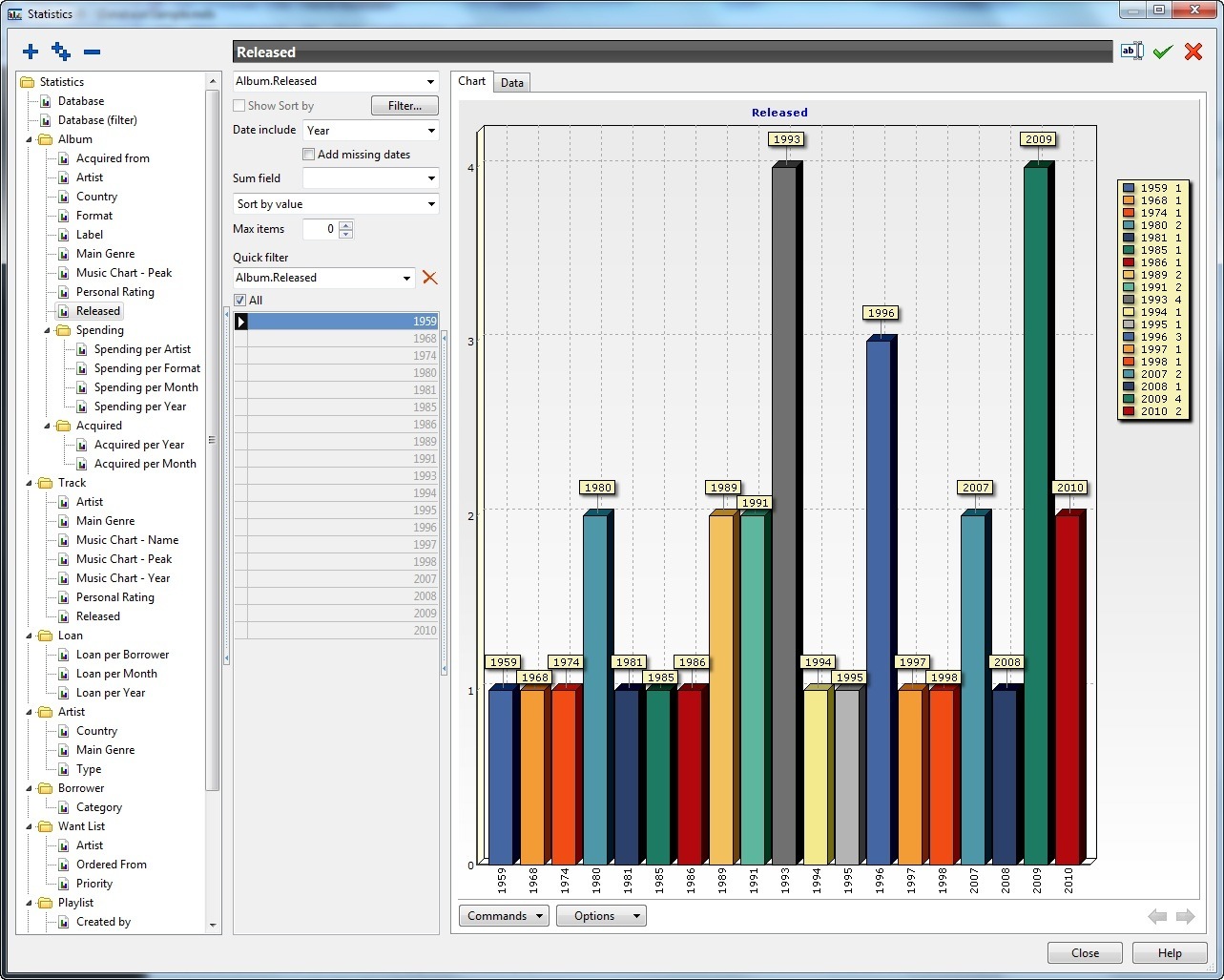Open the Sum field dropdown
The height and width of the screenshot is (980, 1224).
431,178
